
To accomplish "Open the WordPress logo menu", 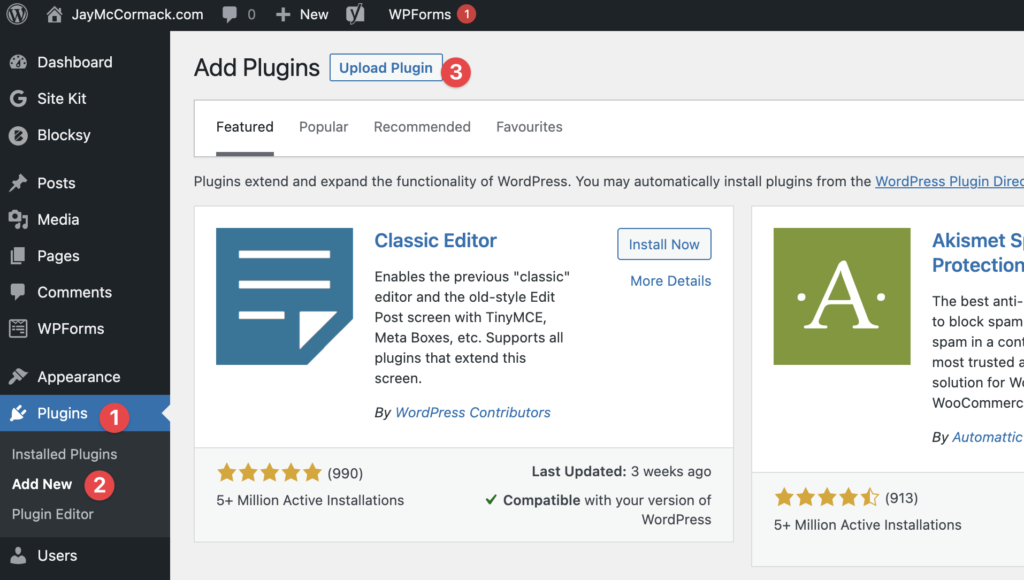I will tap(17, 14).
